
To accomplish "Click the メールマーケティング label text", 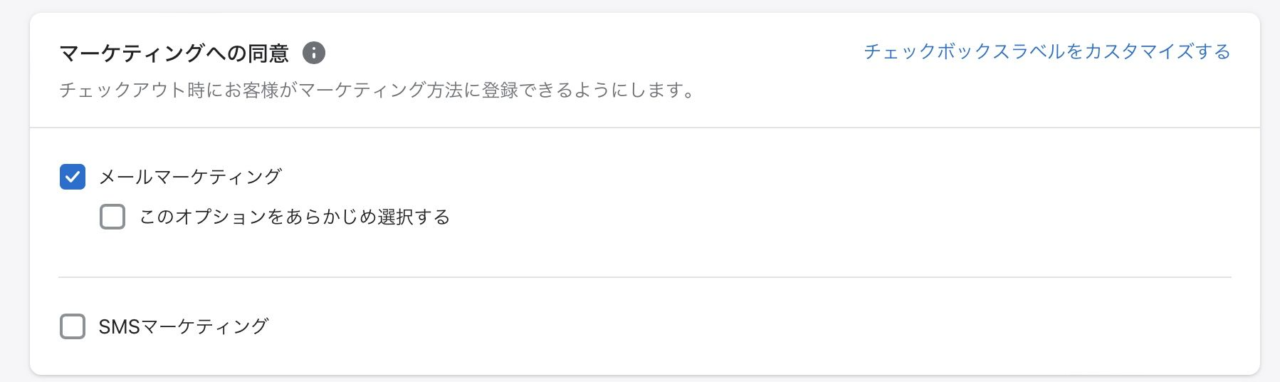I will pos(190,177).
